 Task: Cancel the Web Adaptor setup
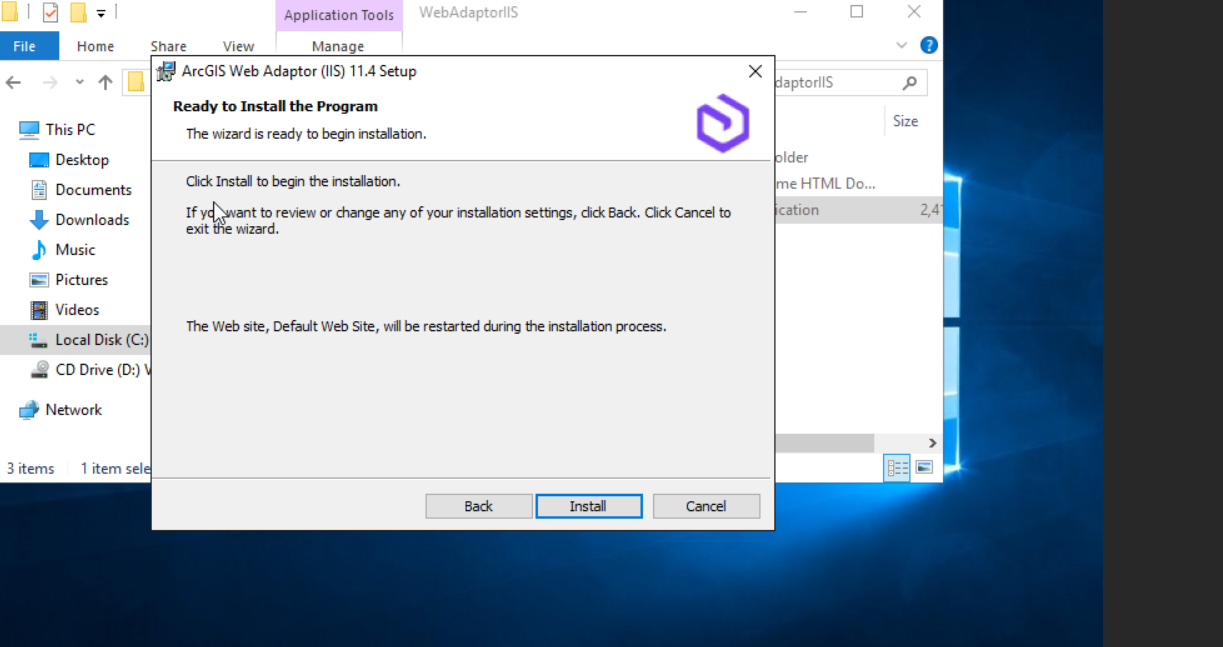point(706,506)
